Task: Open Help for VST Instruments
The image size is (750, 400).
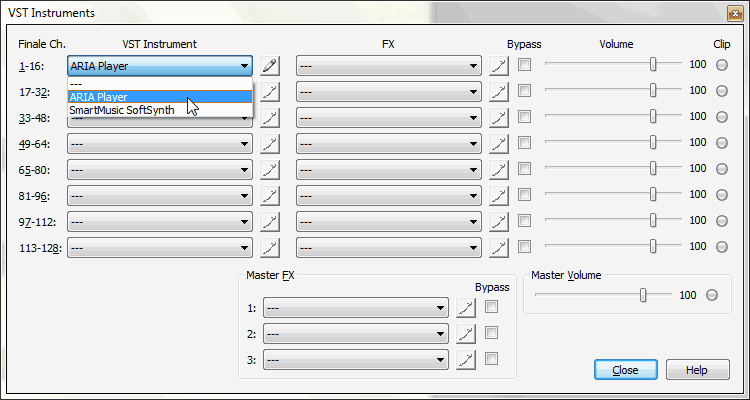Action: point(696,370)
